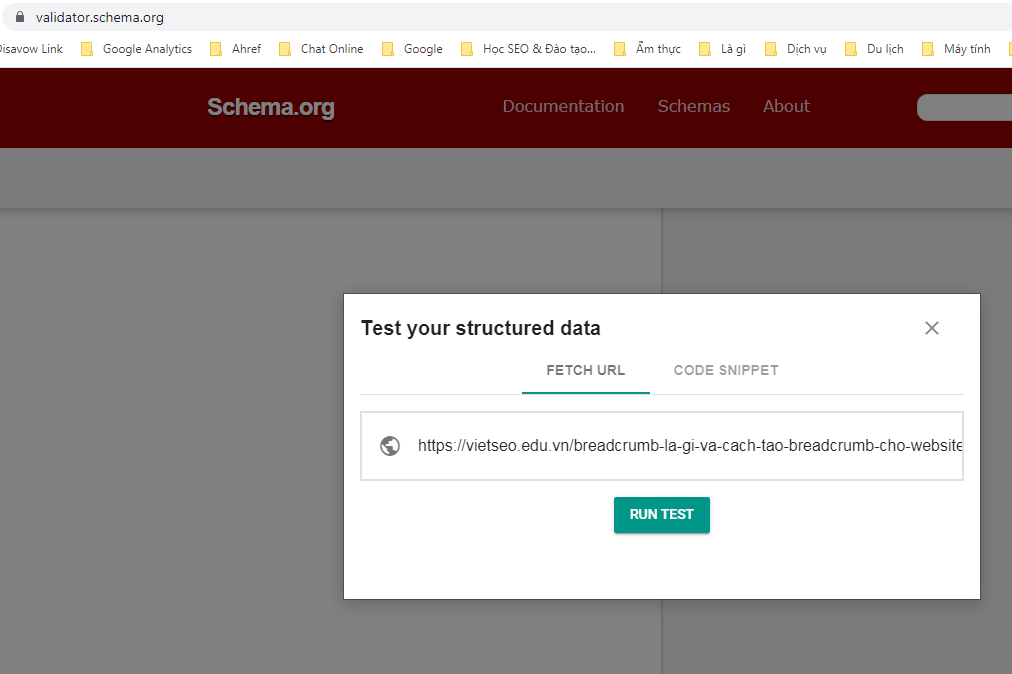Switch to the FETCH URL tab
The height and width of the screenshot is (674, 1012).
pyautogui.click(x=585, y=370)
